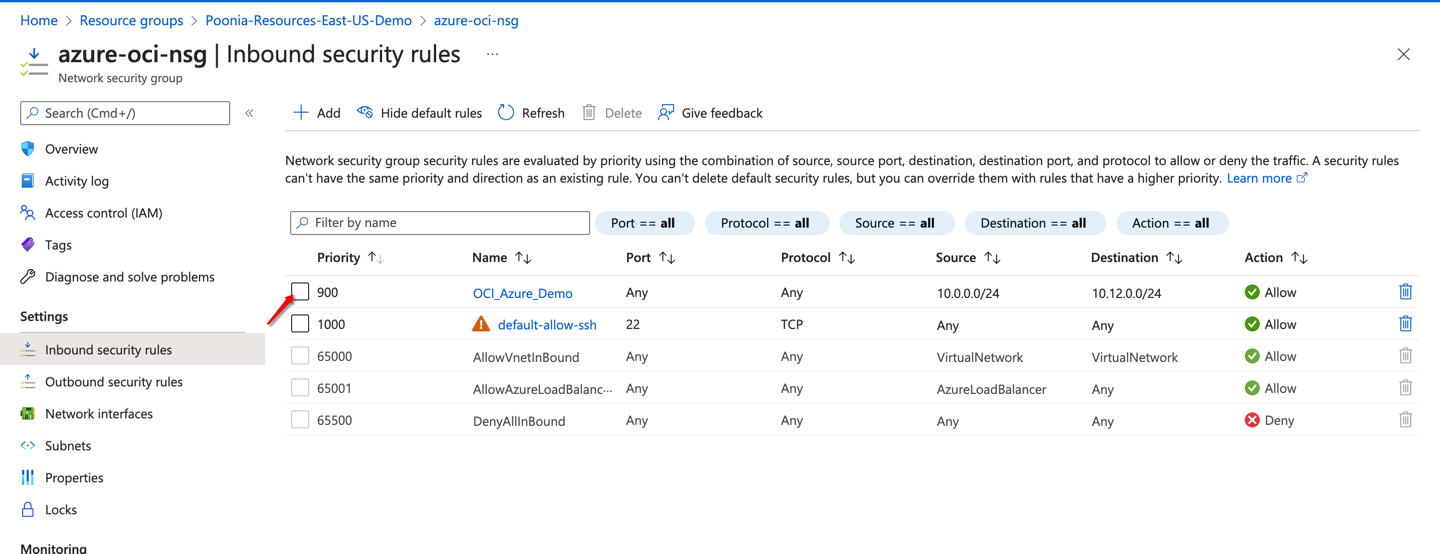This screenshot has width=1440, height=554.
Task: Select checkbox for priority 900 rule
Action: pos(300,292)
